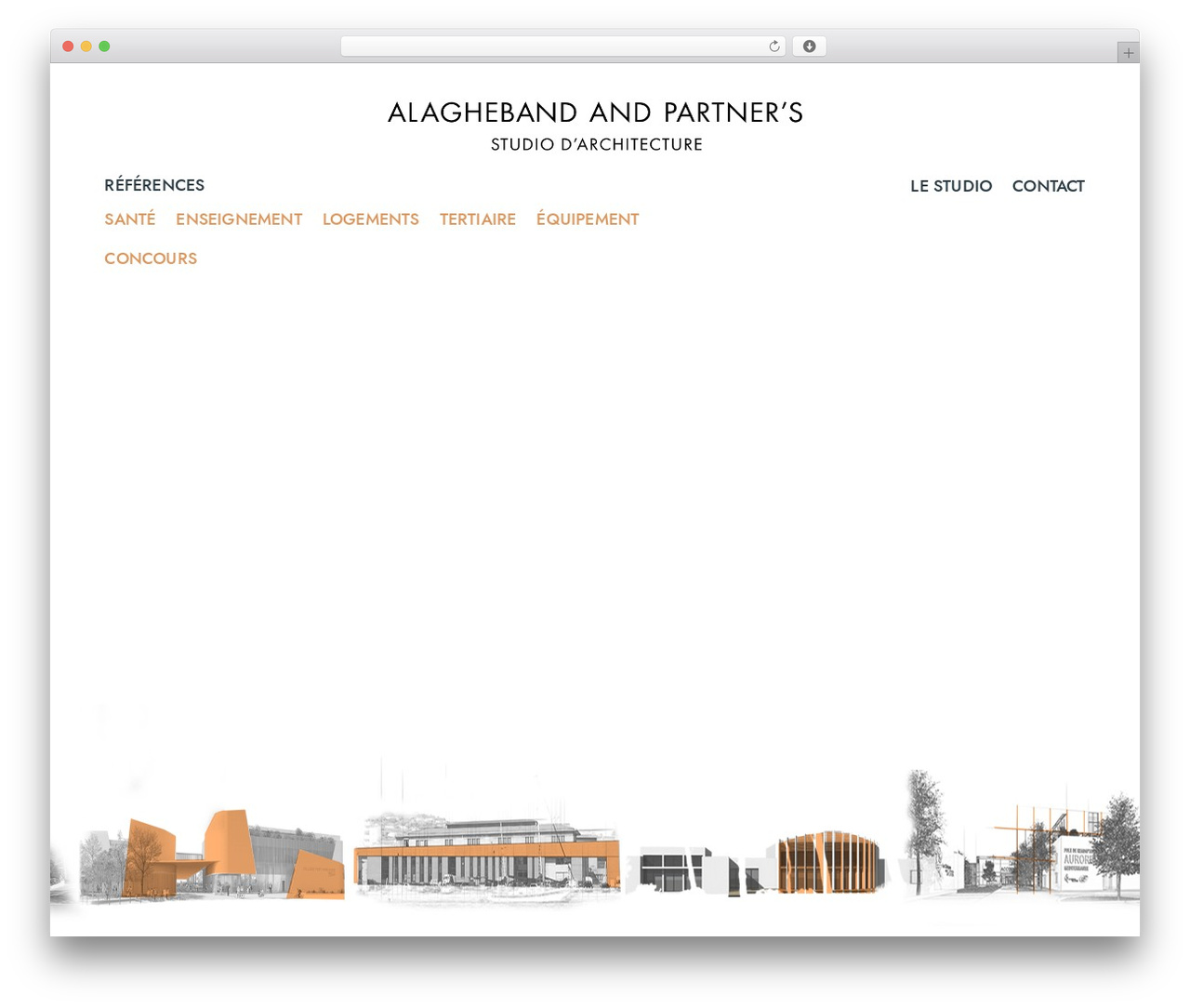This screenshot has width=1190, height=1008.
Task: View ÉQUIPEMENT references
Action: pyautogui.click(x=588, y=219)
